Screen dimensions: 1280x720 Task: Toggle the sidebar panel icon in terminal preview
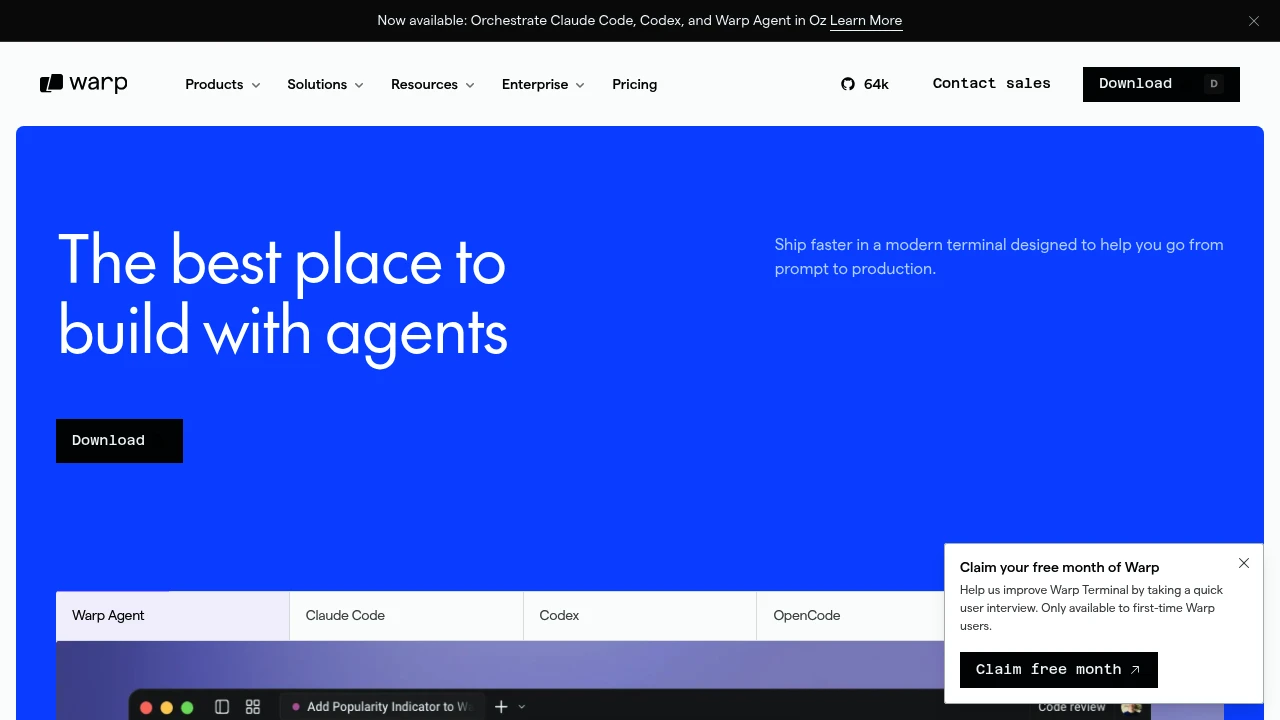[222, 707]
